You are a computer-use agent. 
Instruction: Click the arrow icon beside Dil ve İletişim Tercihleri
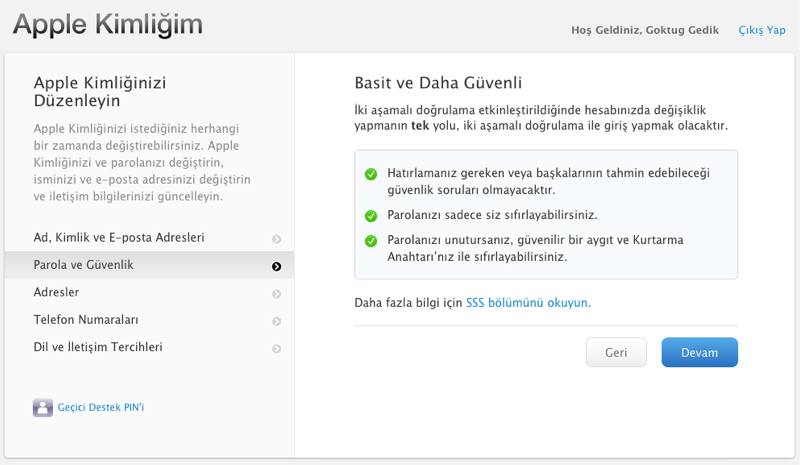[x=276, y=348]
